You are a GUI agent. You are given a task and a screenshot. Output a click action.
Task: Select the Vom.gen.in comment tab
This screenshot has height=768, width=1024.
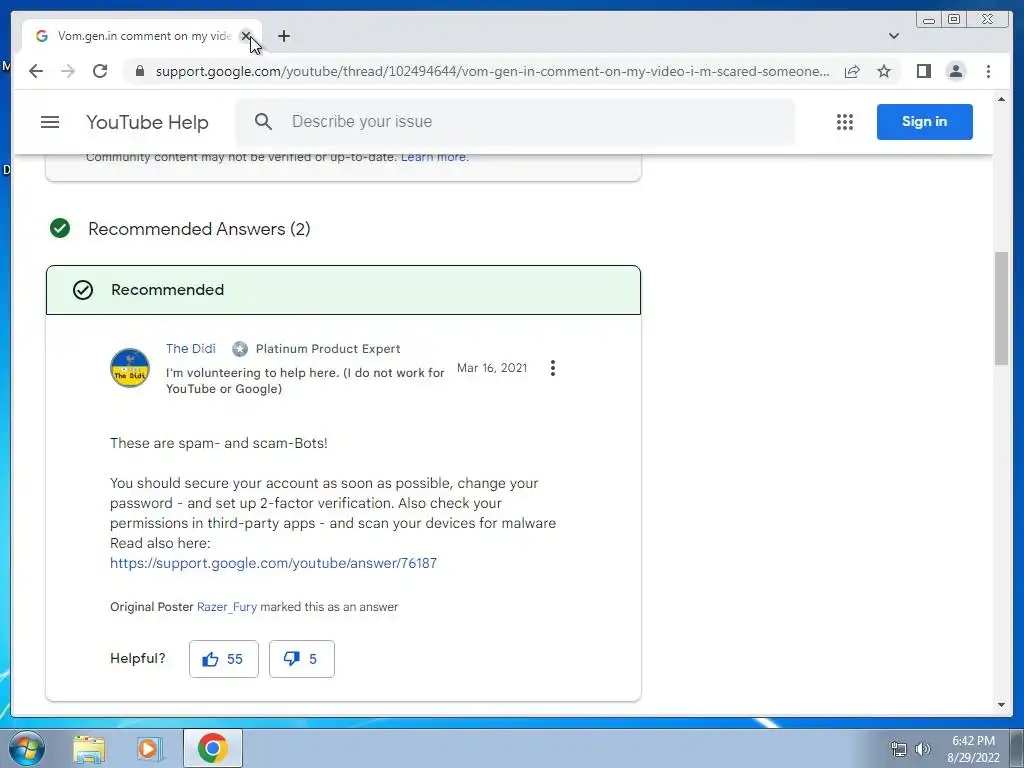pos(142,36)
